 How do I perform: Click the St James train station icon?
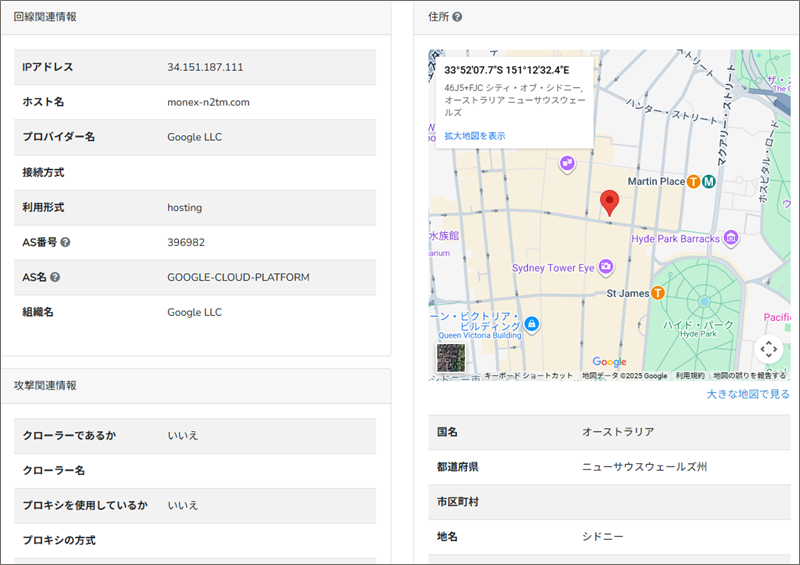pyautogui.click(x=658, y=293)
